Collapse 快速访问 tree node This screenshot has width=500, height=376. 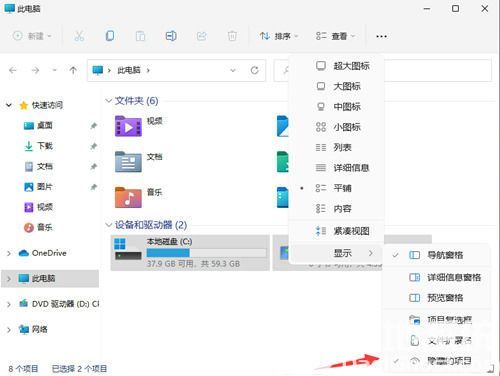9,105
